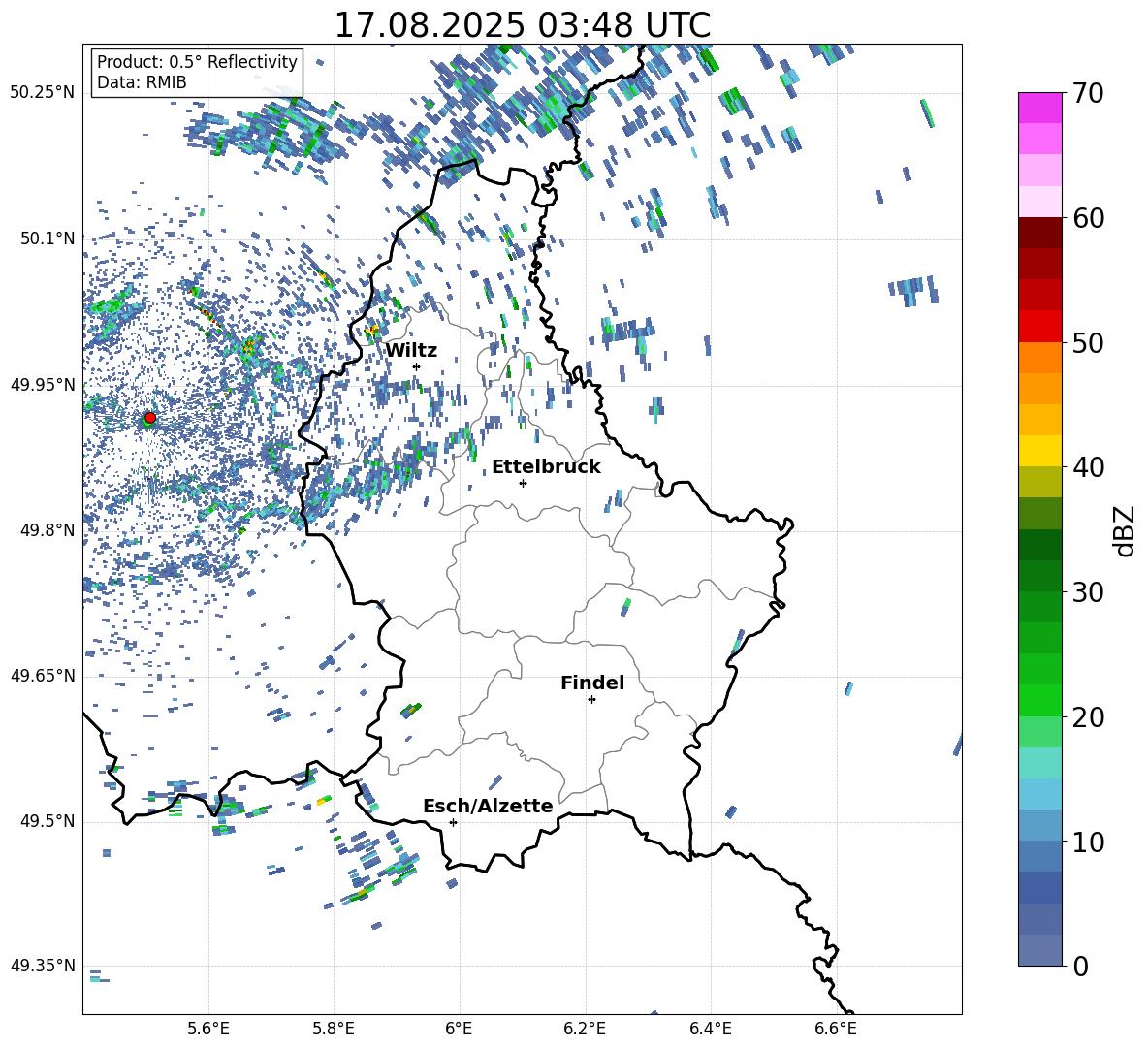
Task: Click the 49.35°N latitude label
Action: [43, 966]
